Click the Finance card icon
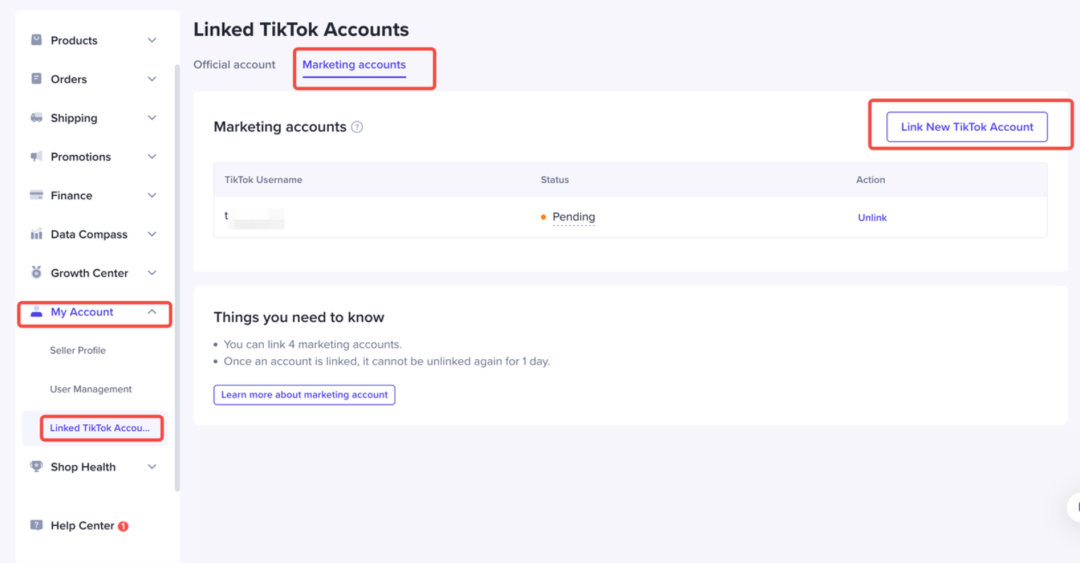The height and width of the screenshot is (563, 1080). (37, 195)
